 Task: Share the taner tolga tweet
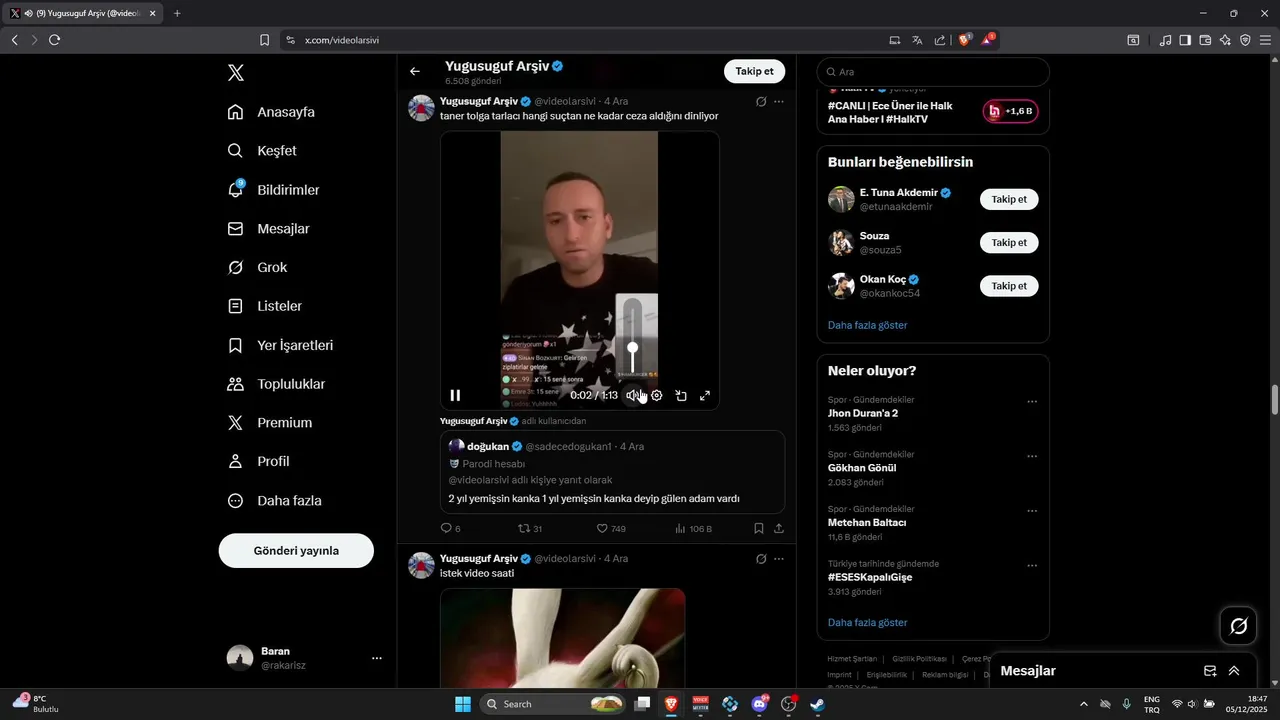pos(779,528)
